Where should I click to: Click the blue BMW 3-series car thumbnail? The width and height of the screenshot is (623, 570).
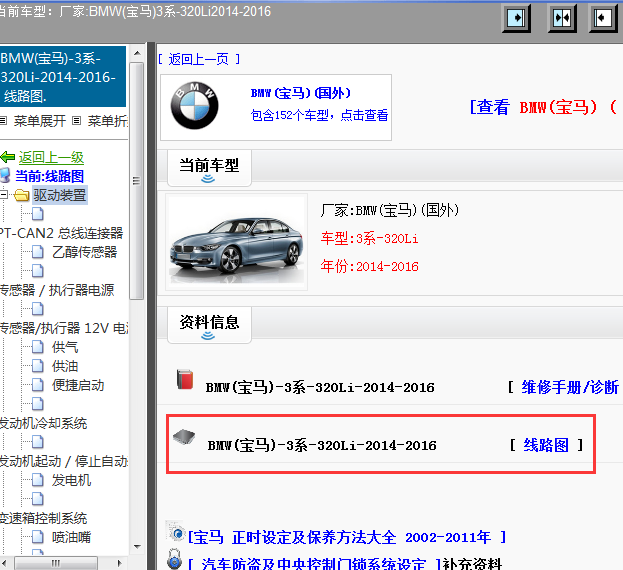point(236,242)
